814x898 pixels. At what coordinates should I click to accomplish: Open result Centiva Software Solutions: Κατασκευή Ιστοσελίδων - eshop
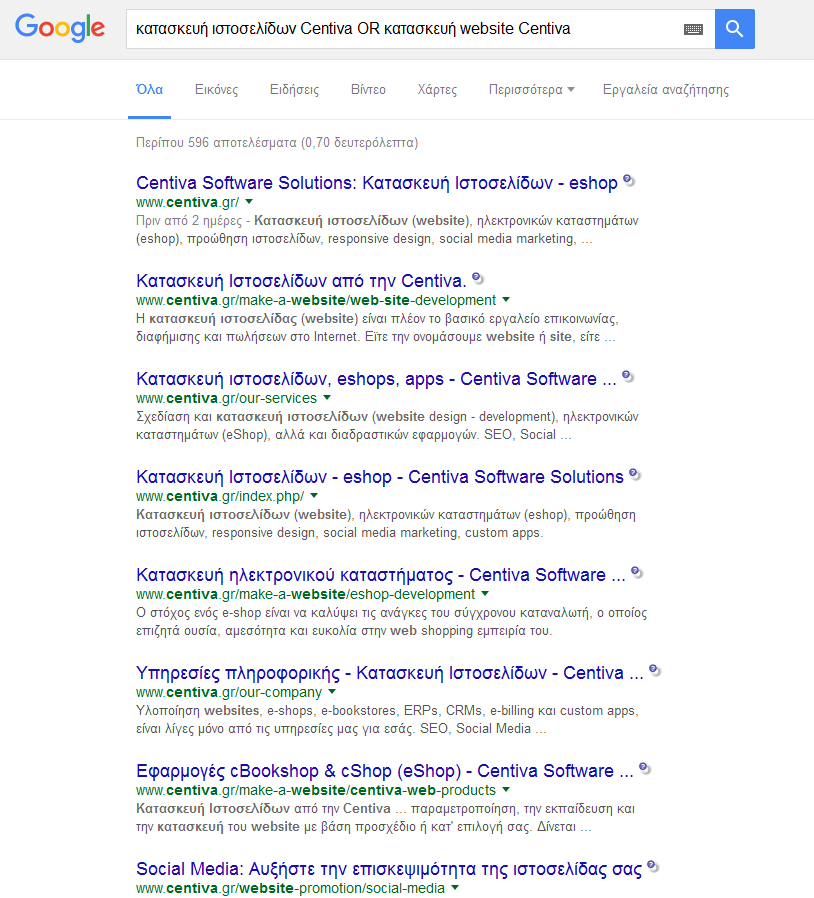[x=376, y=183]
